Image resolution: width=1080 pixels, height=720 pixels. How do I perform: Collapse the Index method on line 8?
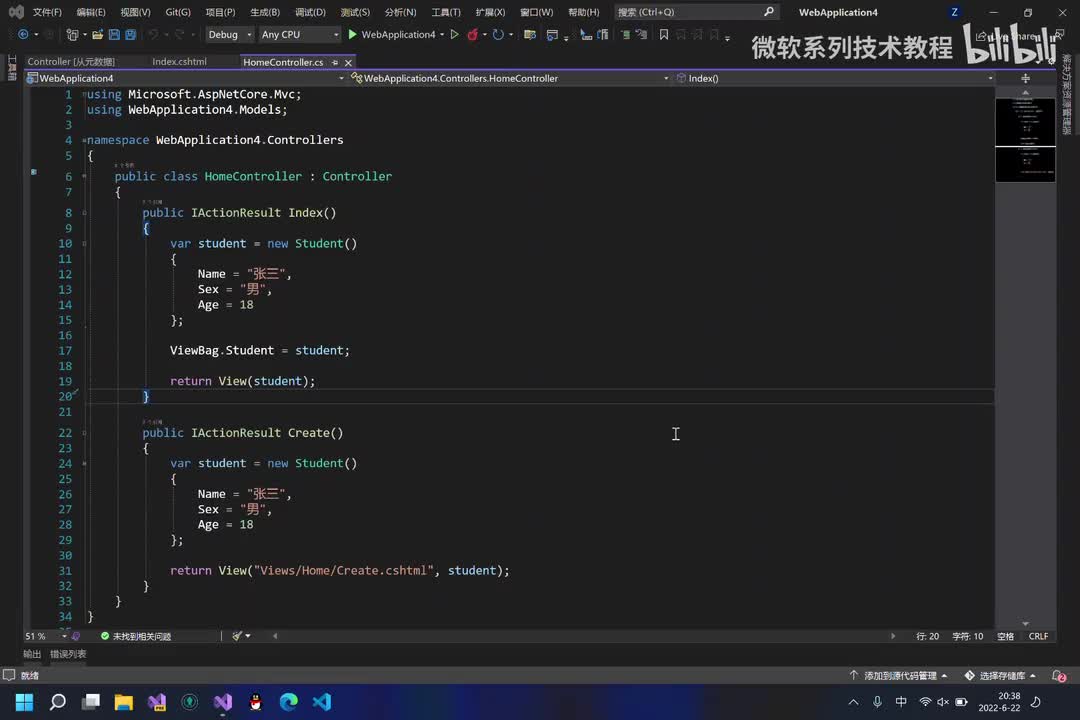pyautogui.click(x=84, y=213)
